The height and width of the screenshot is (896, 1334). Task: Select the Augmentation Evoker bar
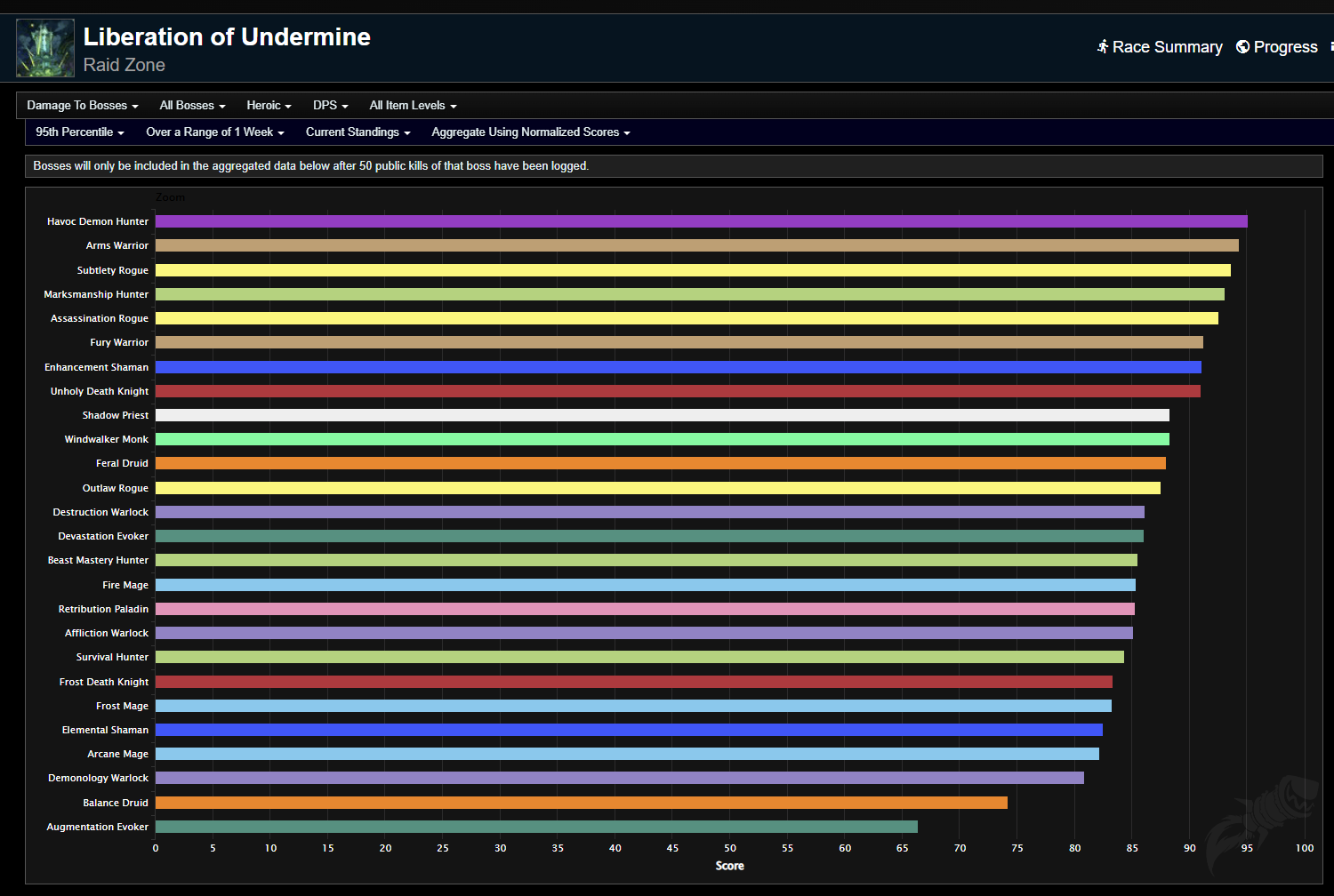(536, 827)
